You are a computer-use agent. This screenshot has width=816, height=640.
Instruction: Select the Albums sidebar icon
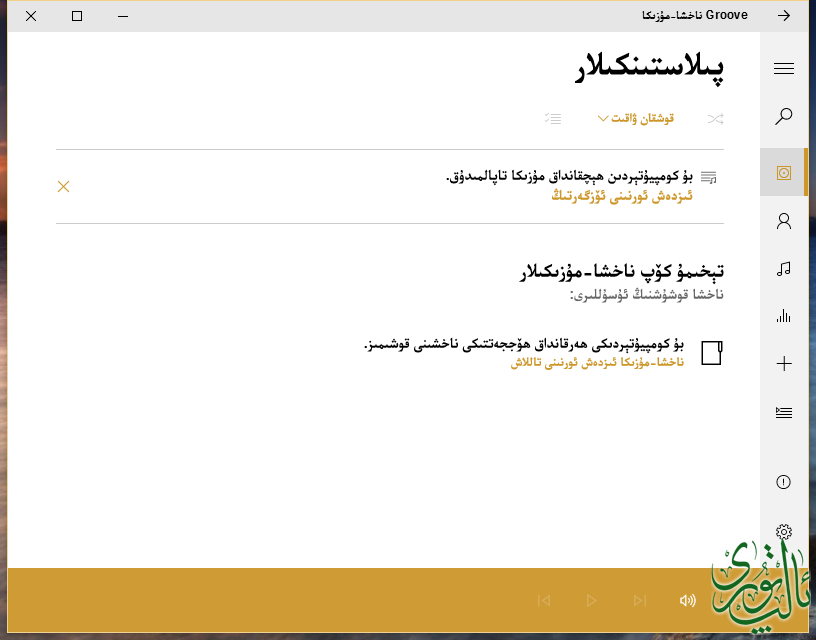click(783, 173)
